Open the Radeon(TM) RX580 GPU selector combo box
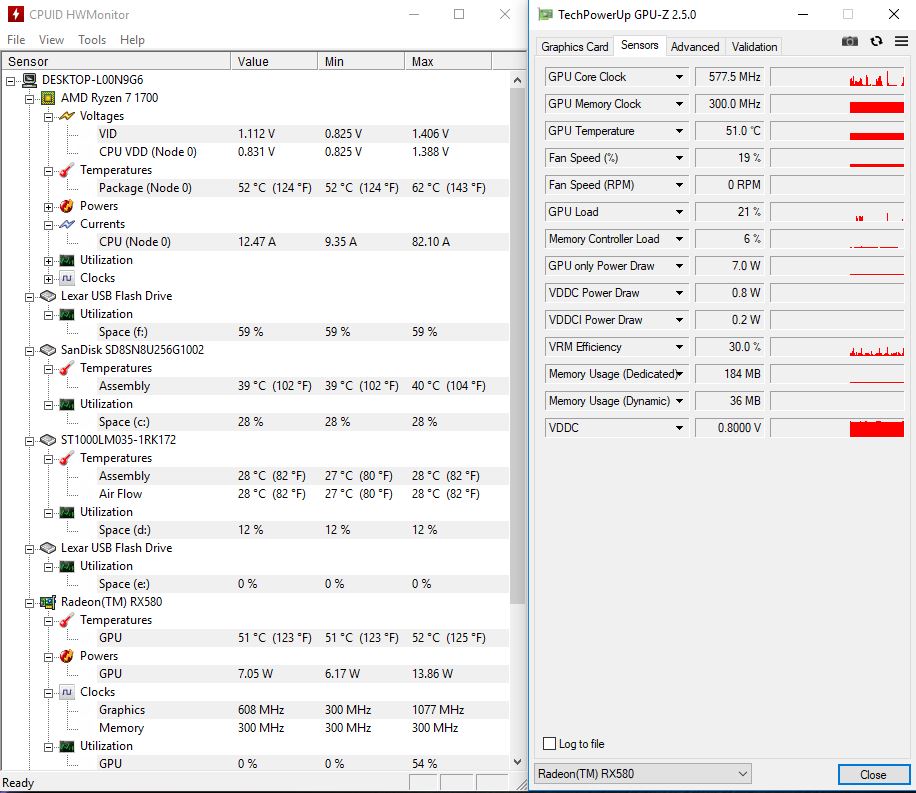This screenshot has width=916, height=793. [643, 774]
